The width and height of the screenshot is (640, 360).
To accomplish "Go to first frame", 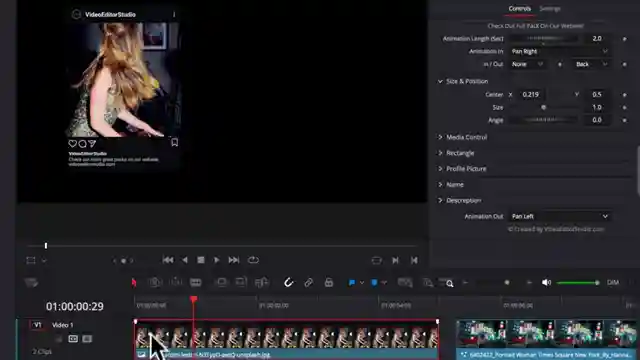I will tap(168, 260).
